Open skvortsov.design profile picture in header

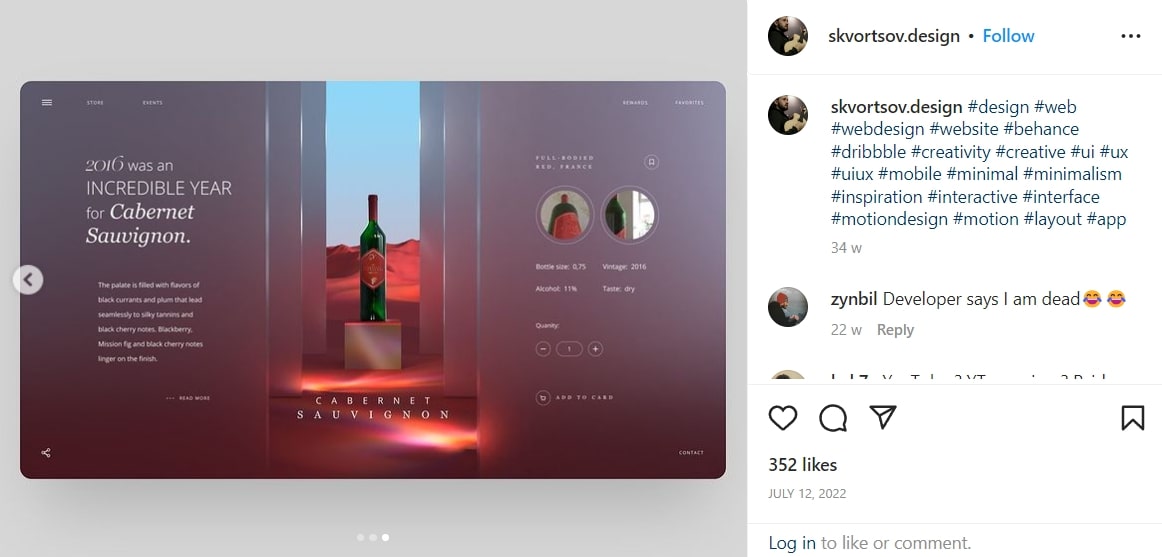coord(788,36)
